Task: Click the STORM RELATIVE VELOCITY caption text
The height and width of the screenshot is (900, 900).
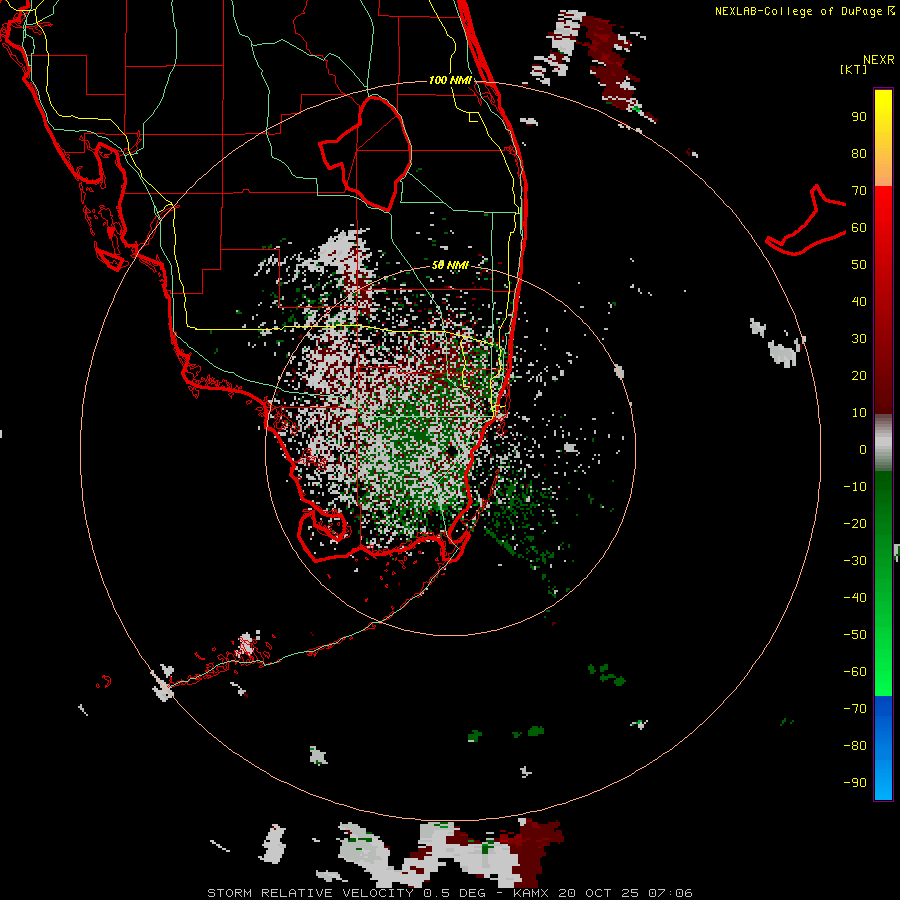Action: pyautogui.click(x=310, y=893)
